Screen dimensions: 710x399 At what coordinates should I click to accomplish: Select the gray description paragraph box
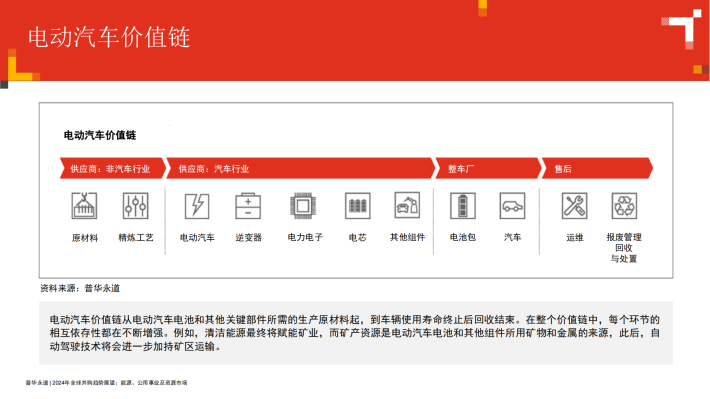point(356,333)
